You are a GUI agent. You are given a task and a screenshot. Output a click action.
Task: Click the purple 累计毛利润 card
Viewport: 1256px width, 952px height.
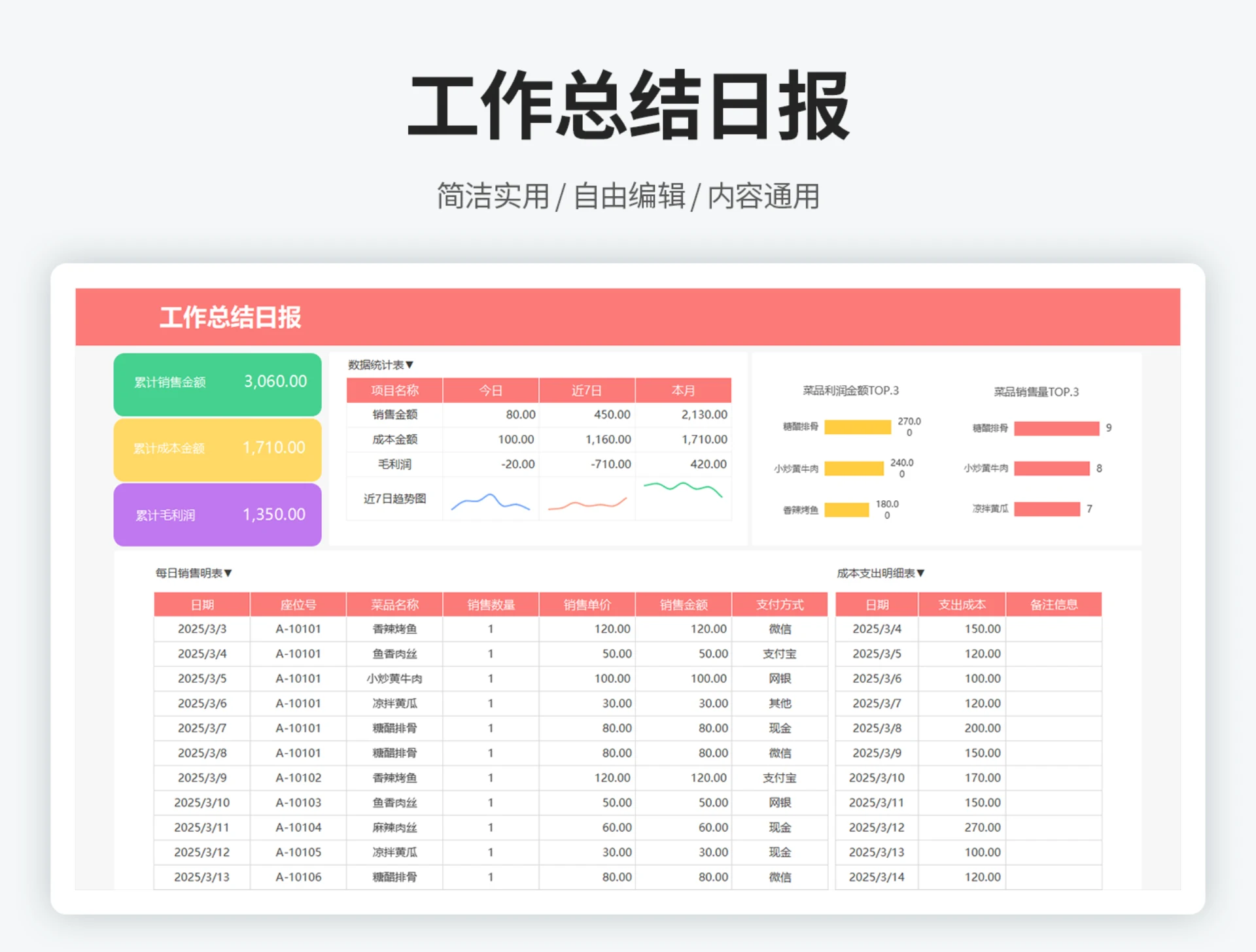pyautogui.click(x=217, y=515)
